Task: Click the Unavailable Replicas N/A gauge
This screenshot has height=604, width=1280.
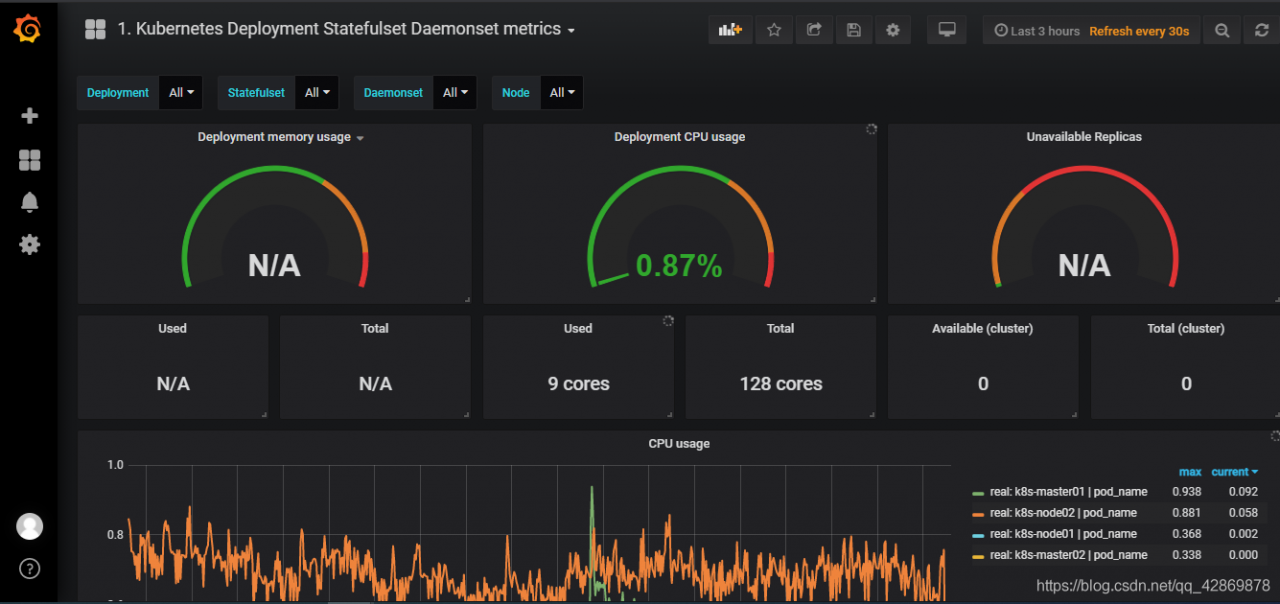Action: coord(1084,266)
